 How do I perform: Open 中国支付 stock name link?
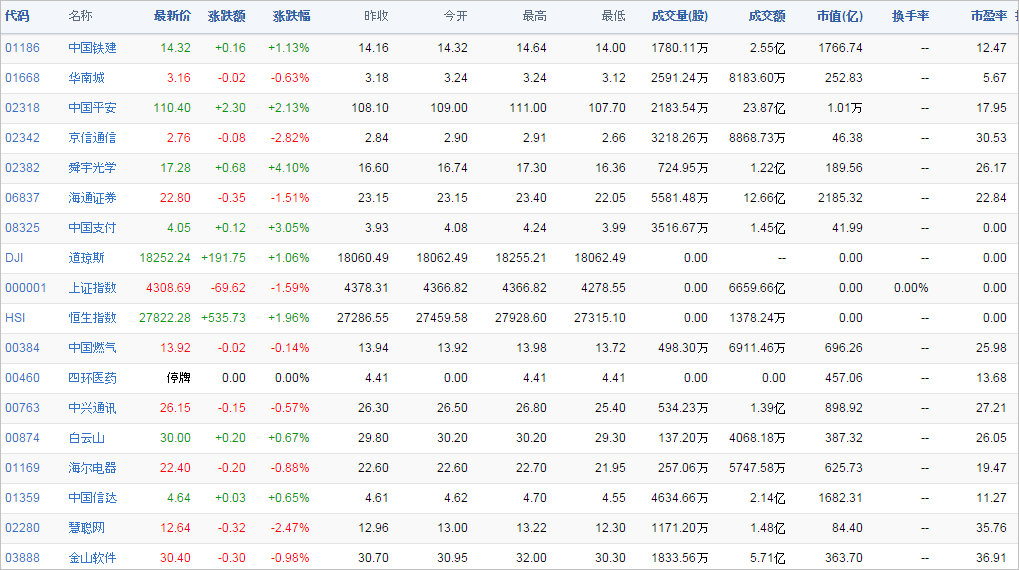point(92,228)
